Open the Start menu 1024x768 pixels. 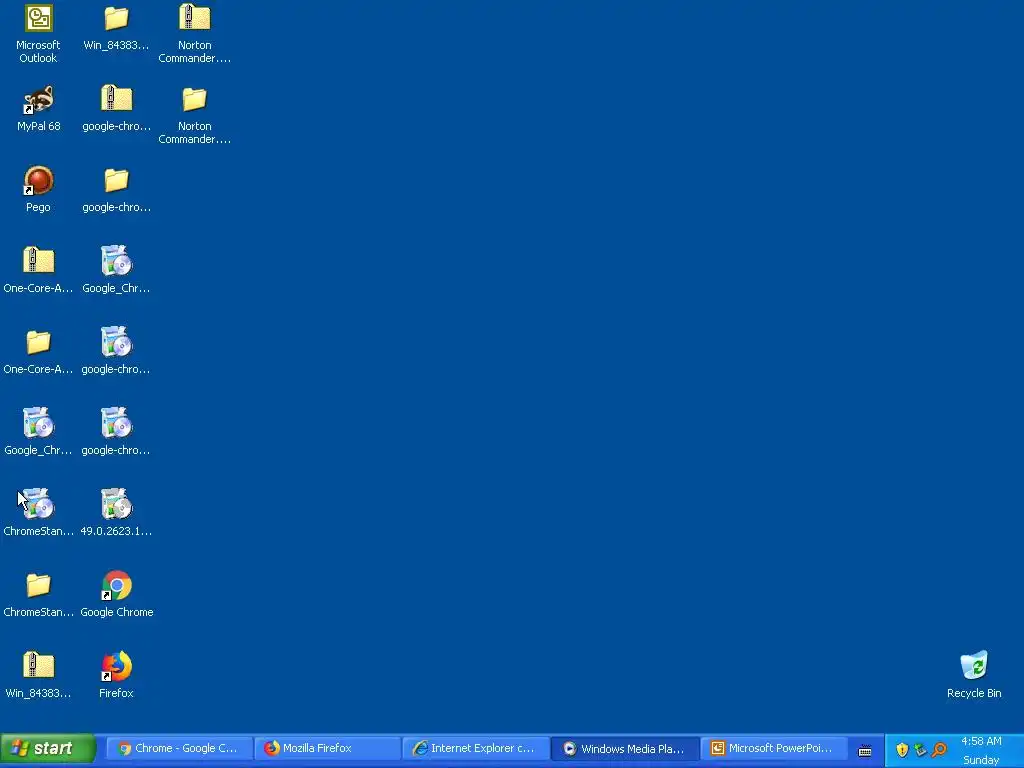pos(48,748)
